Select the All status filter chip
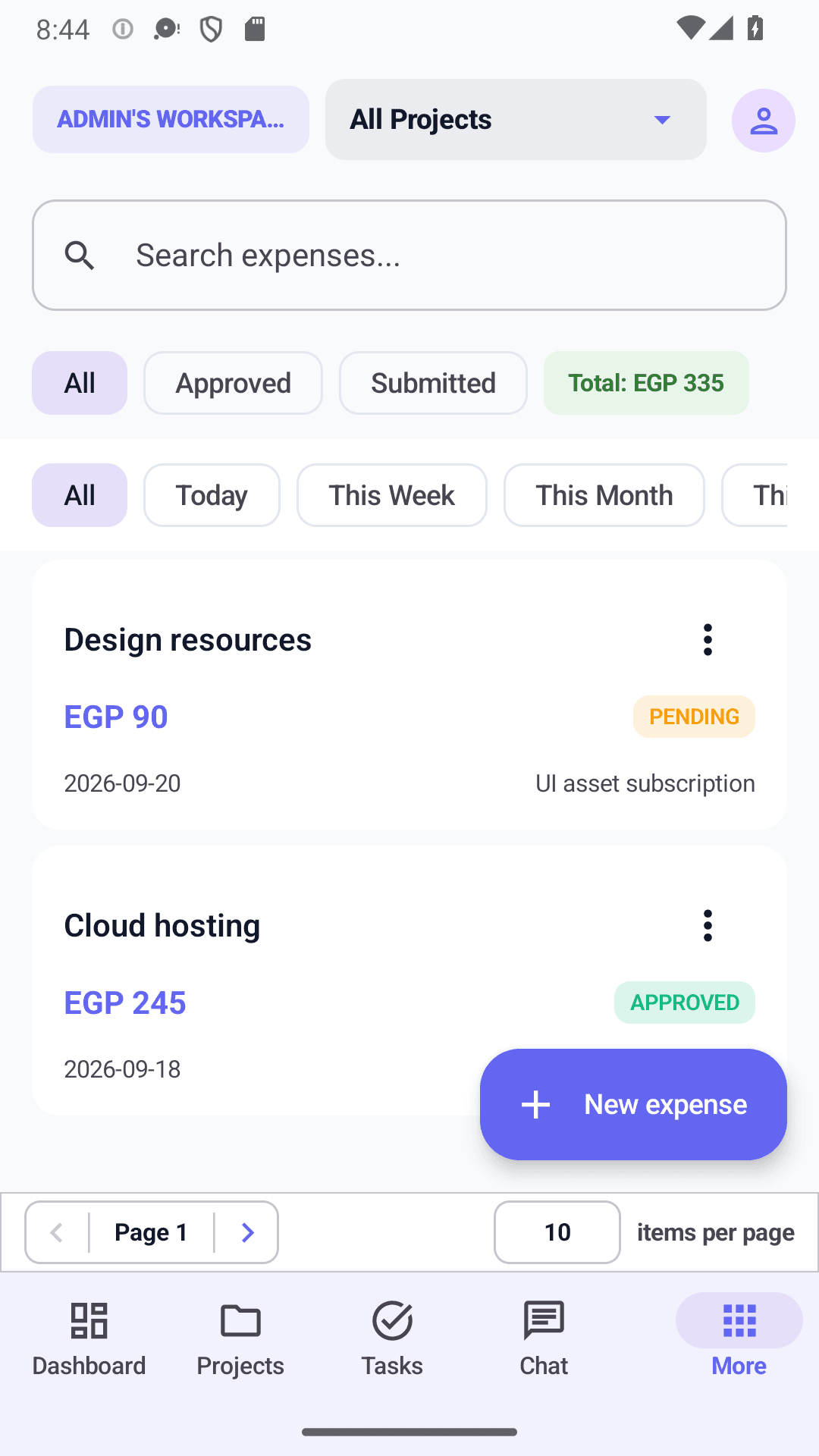The width and height of the screenshot is (819, 1456). [80, 383]
